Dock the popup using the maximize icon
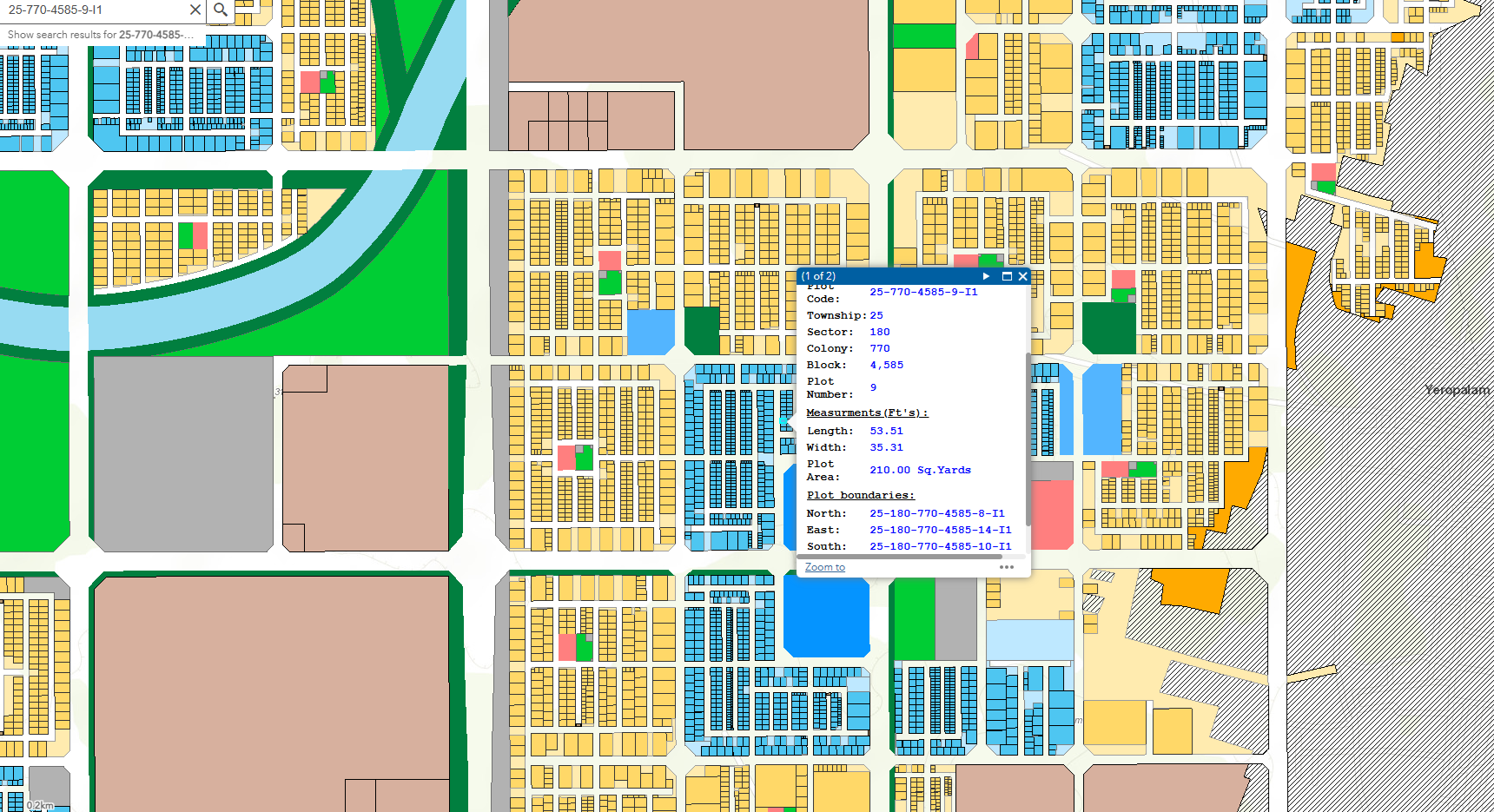Image resolution: width=1494 pixels, height=812 pixels. tap(1007, 276)
